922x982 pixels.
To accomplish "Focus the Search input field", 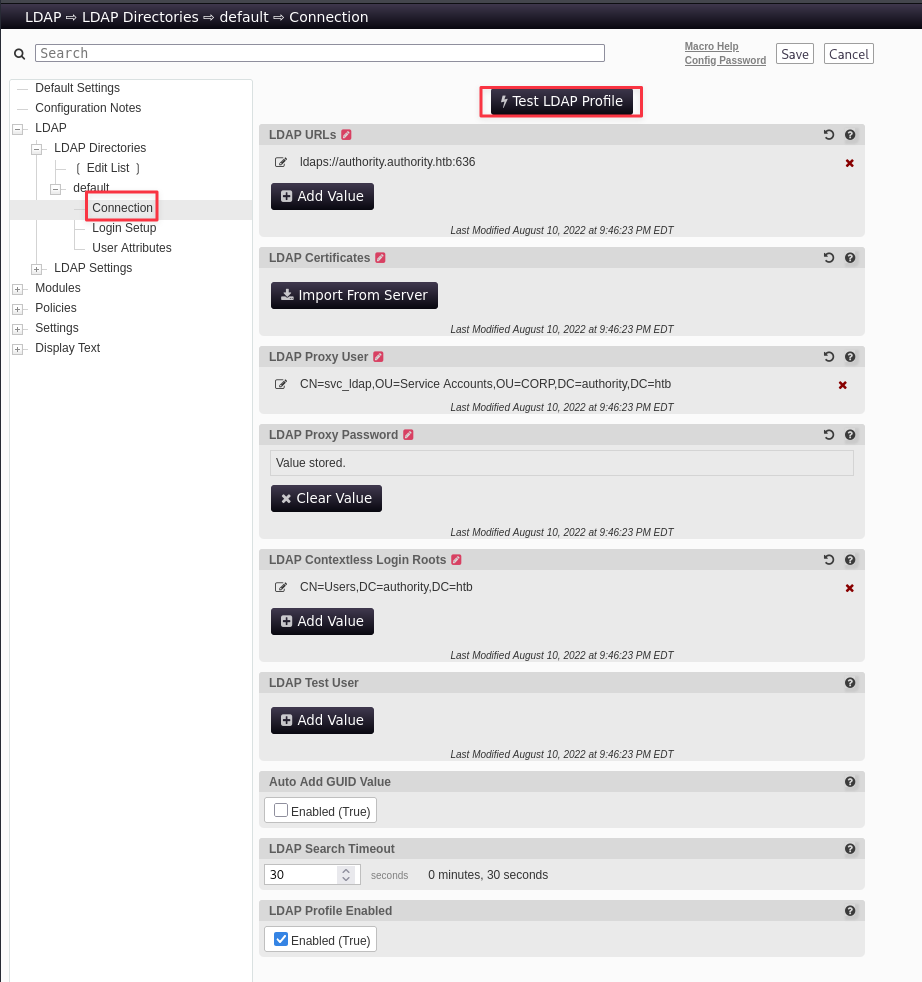I will point(319,53).
